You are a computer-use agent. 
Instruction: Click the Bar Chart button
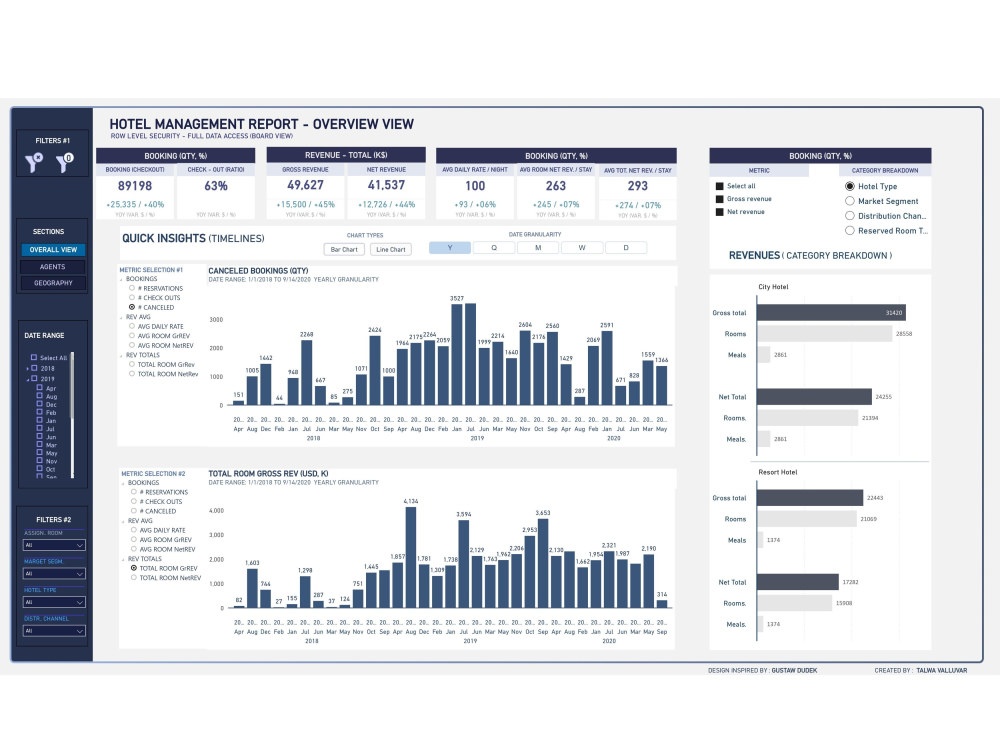[x=344, y=249]
